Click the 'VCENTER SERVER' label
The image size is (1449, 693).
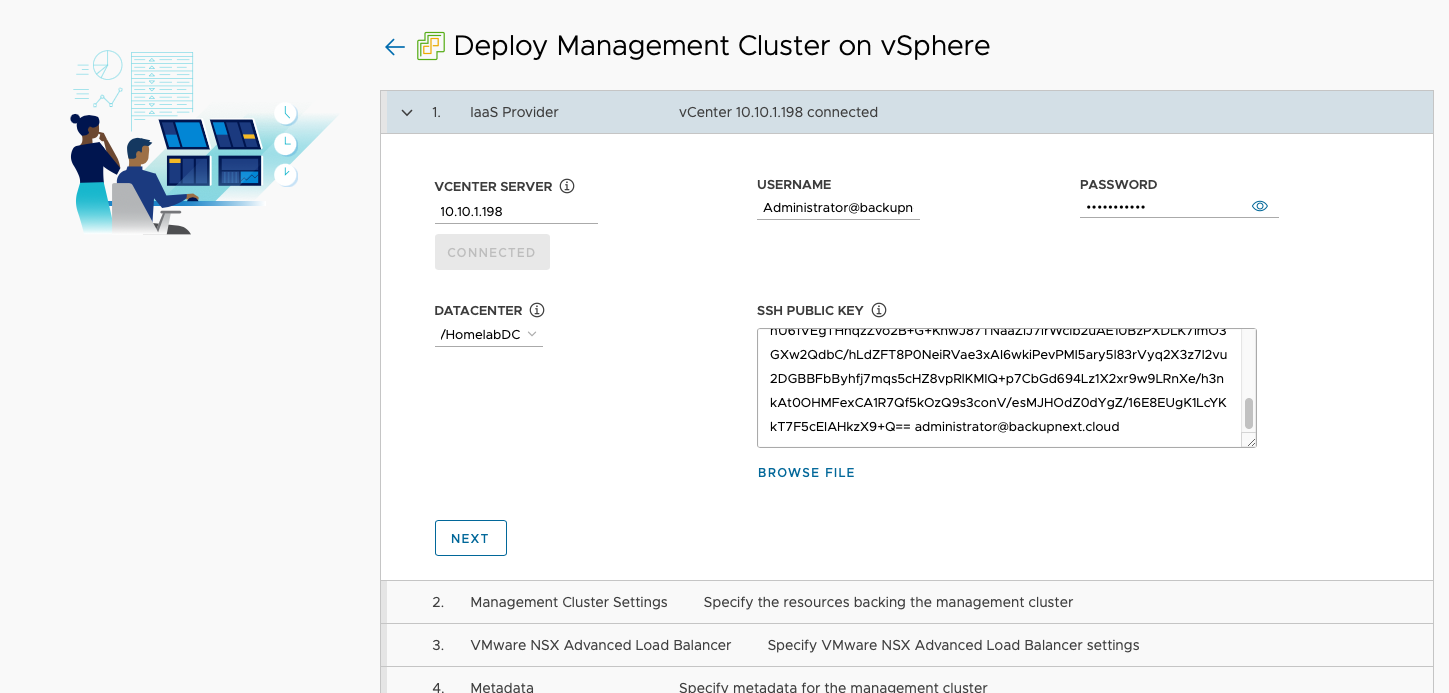click(493, 186)
